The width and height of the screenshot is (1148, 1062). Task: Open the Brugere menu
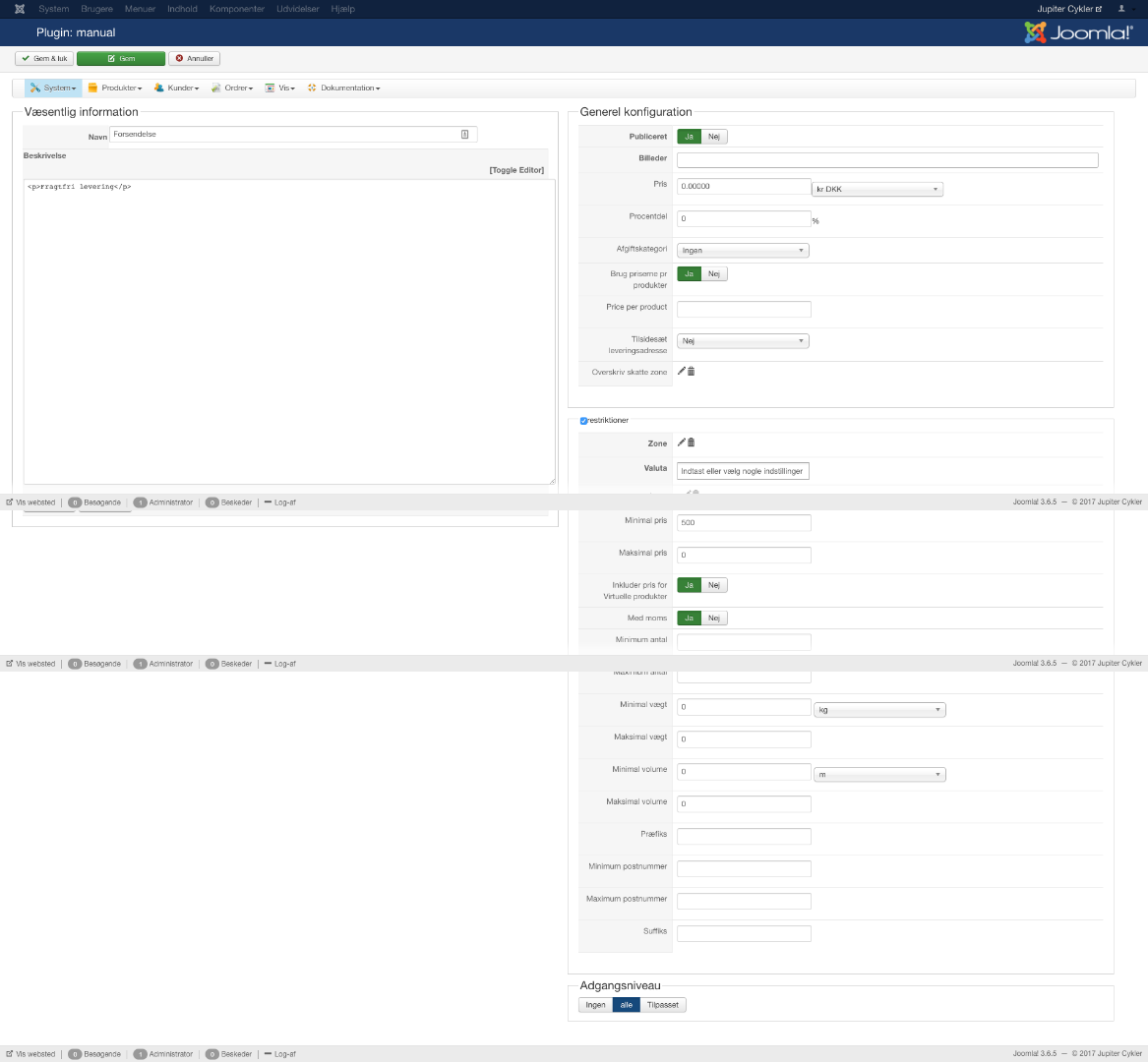point(96,9)
